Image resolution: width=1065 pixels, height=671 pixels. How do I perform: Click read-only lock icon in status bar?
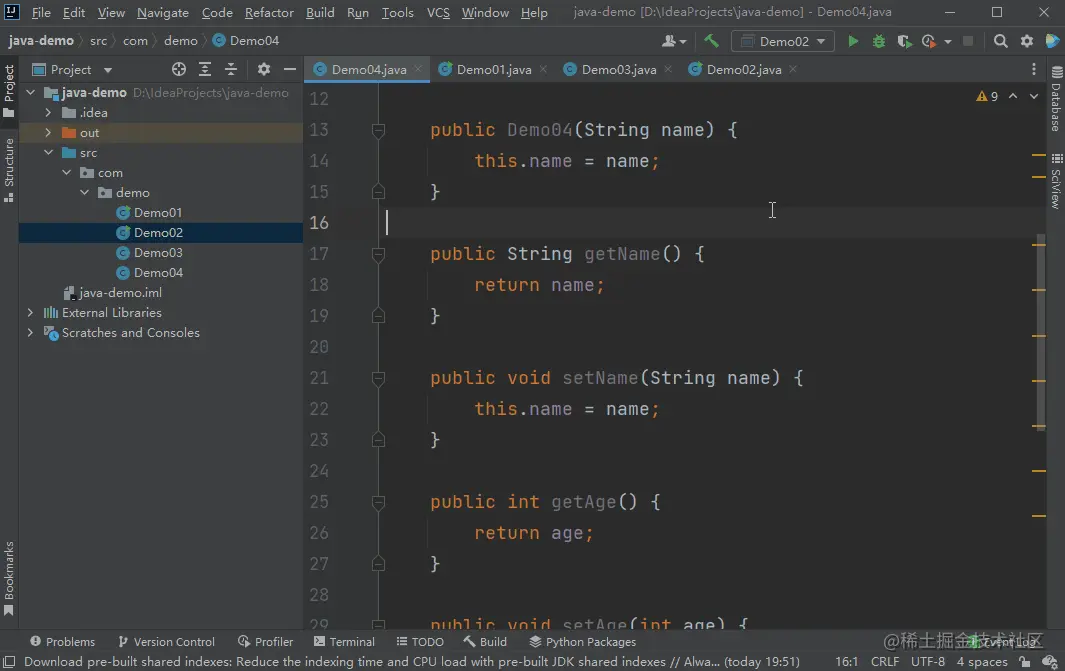click(x=1024, y=661)
